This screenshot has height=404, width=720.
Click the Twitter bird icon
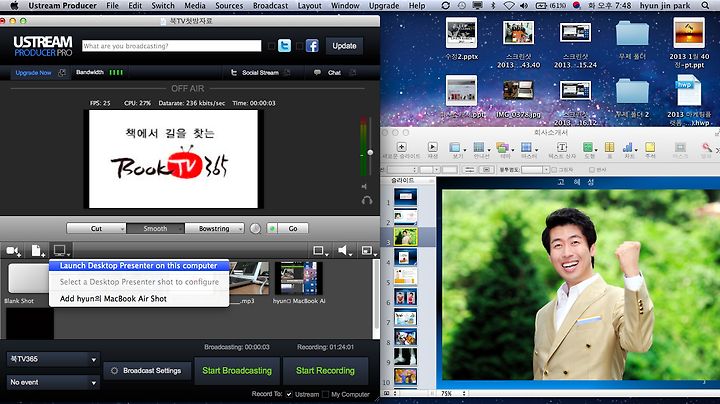pyautogui.click(x=284, y=46)
